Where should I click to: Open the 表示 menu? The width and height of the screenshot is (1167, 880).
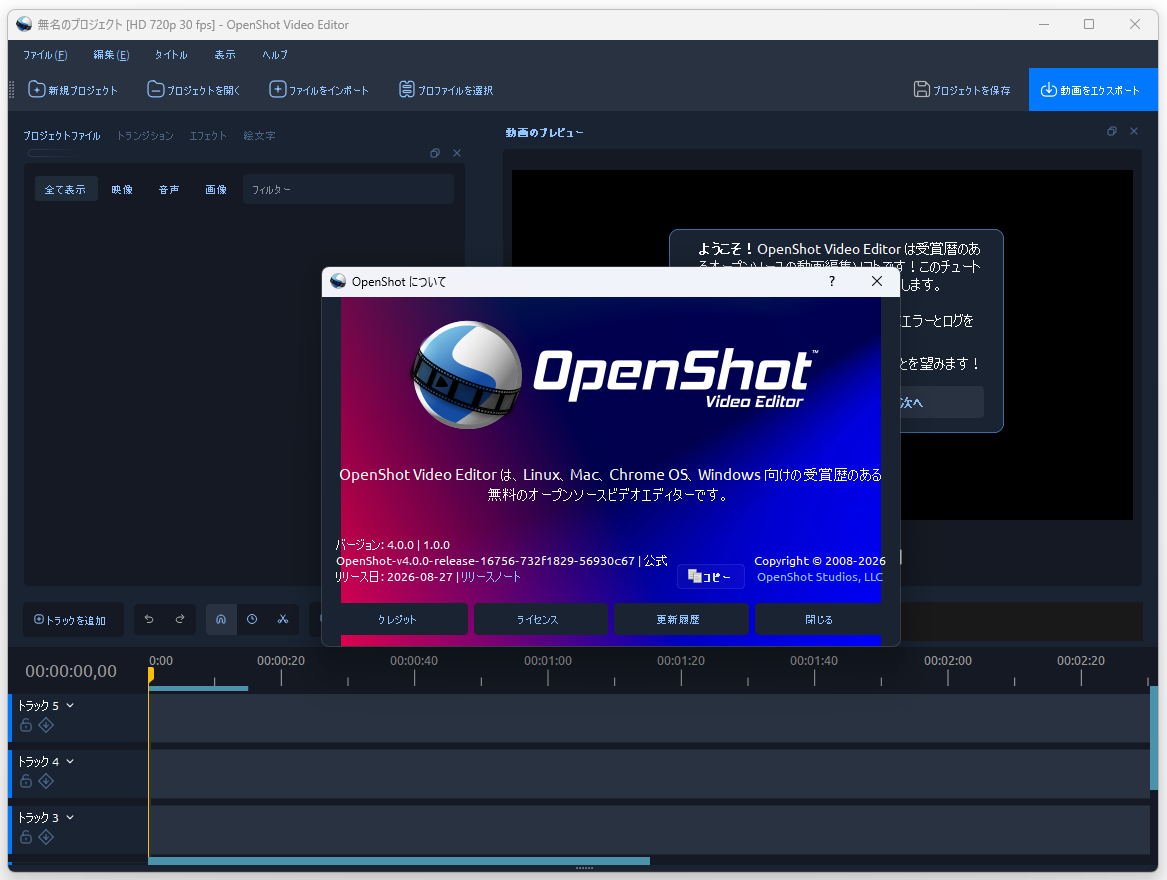tap(225, 55)
